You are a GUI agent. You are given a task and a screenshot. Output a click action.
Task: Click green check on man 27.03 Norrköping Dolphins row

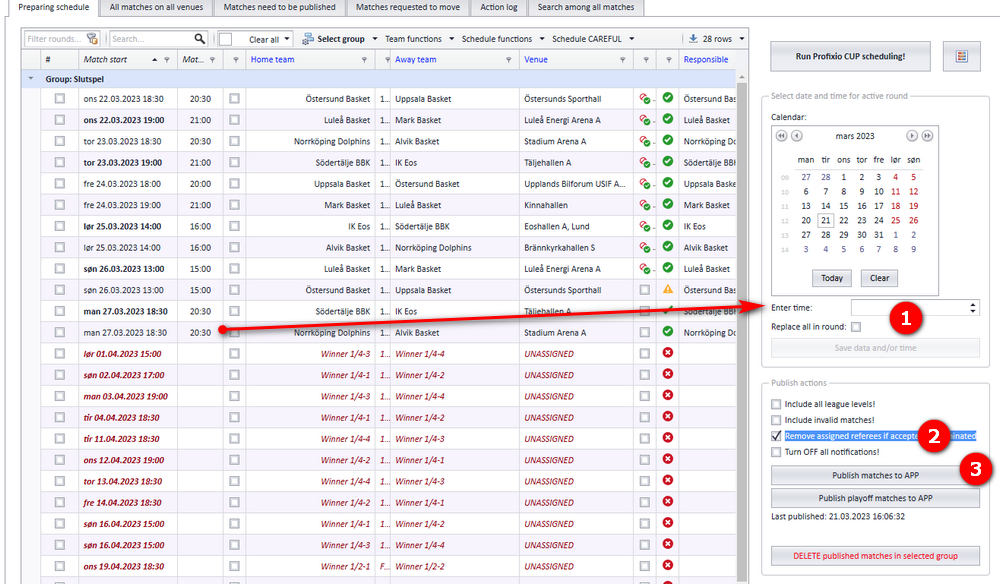(x=668, y=332)
